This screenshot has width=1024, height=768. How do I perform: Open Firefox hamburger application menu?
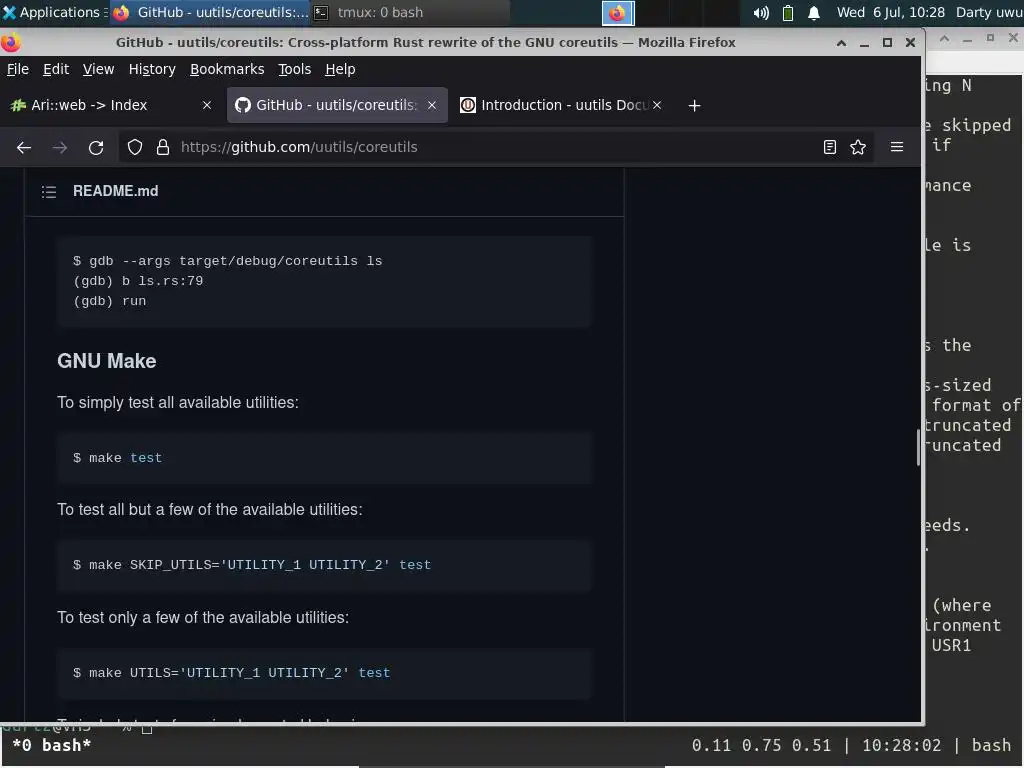[x=897, y=148]
